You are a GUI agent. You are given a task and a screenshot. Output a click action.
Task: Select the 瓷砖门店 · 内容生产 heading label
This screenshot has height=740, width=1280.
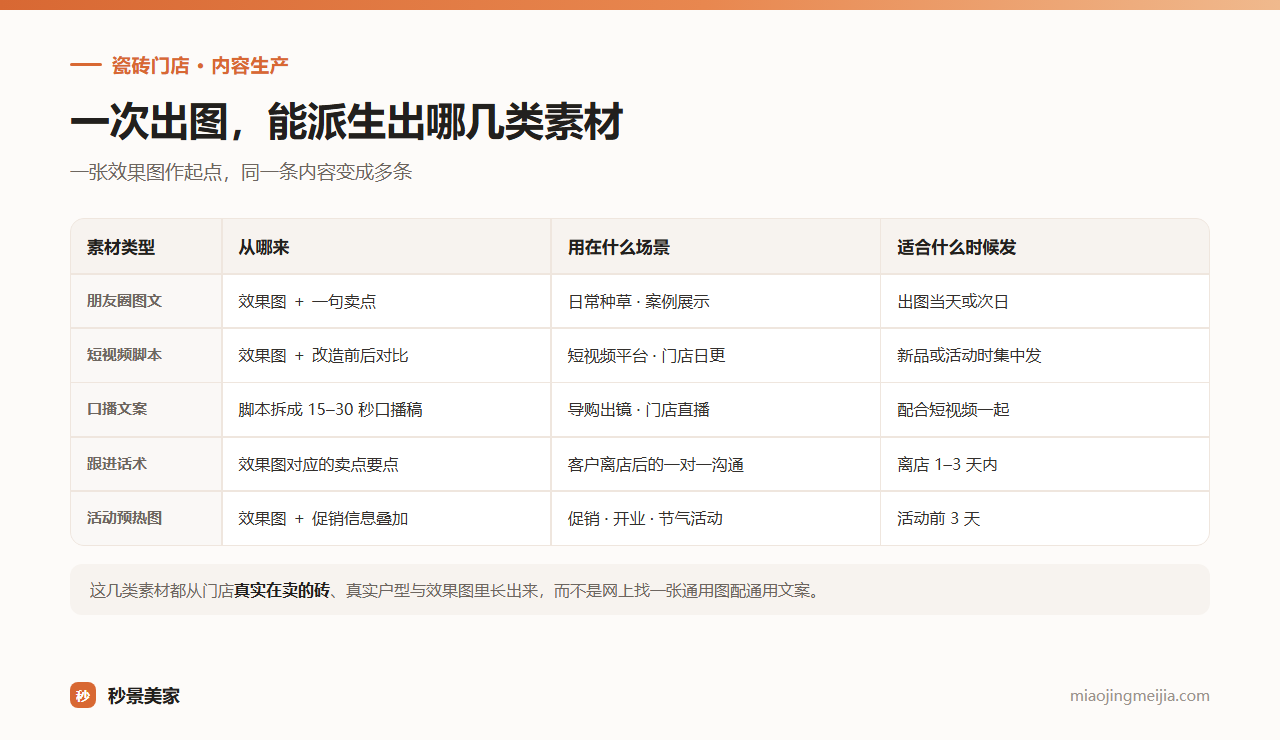[x=200, y=66]
